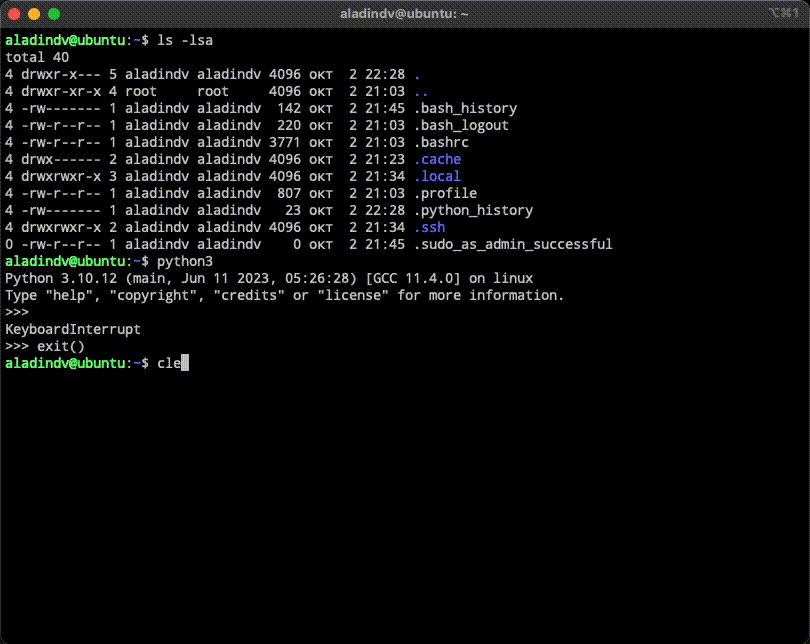Image resolution: width=810 pixels, height=644 pixels.
Task: Select the blue .local directory name
Action: (437, 176)
